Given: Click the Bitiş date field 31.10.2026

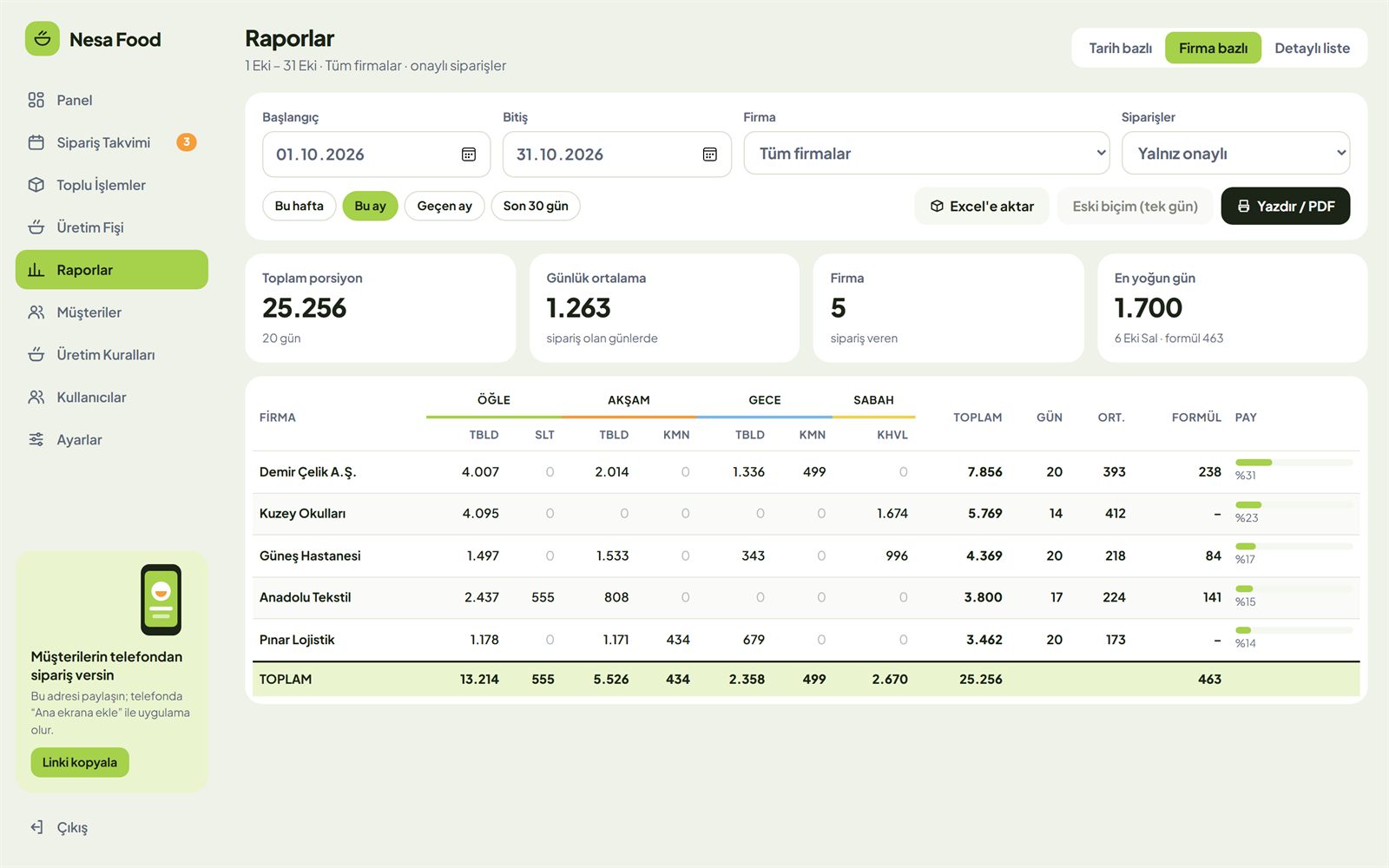Looking at the screenshot, I should click(616, 155).
